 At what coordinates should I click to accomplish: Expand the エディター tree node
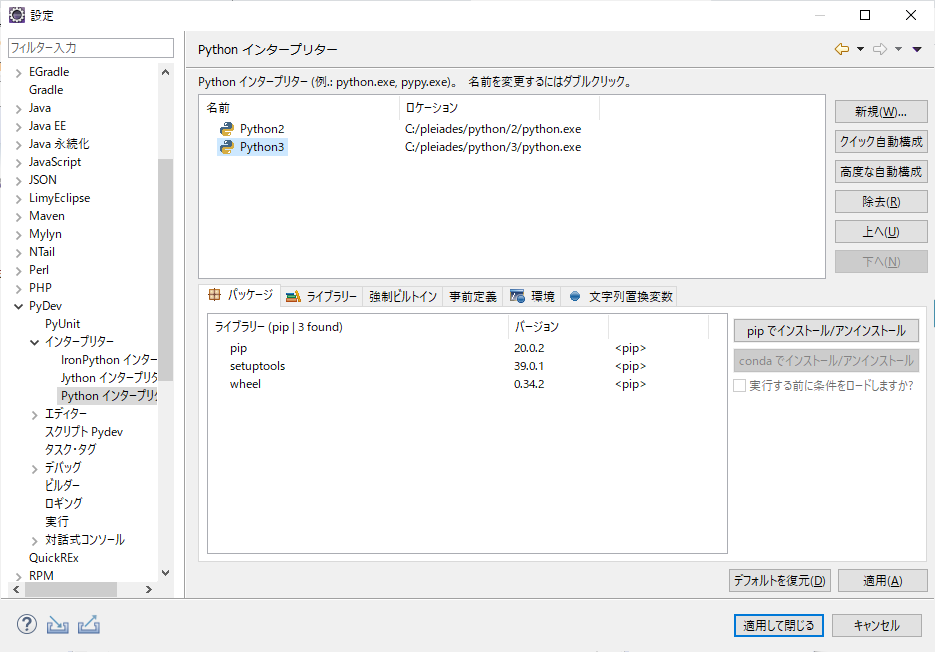(35, 415)
